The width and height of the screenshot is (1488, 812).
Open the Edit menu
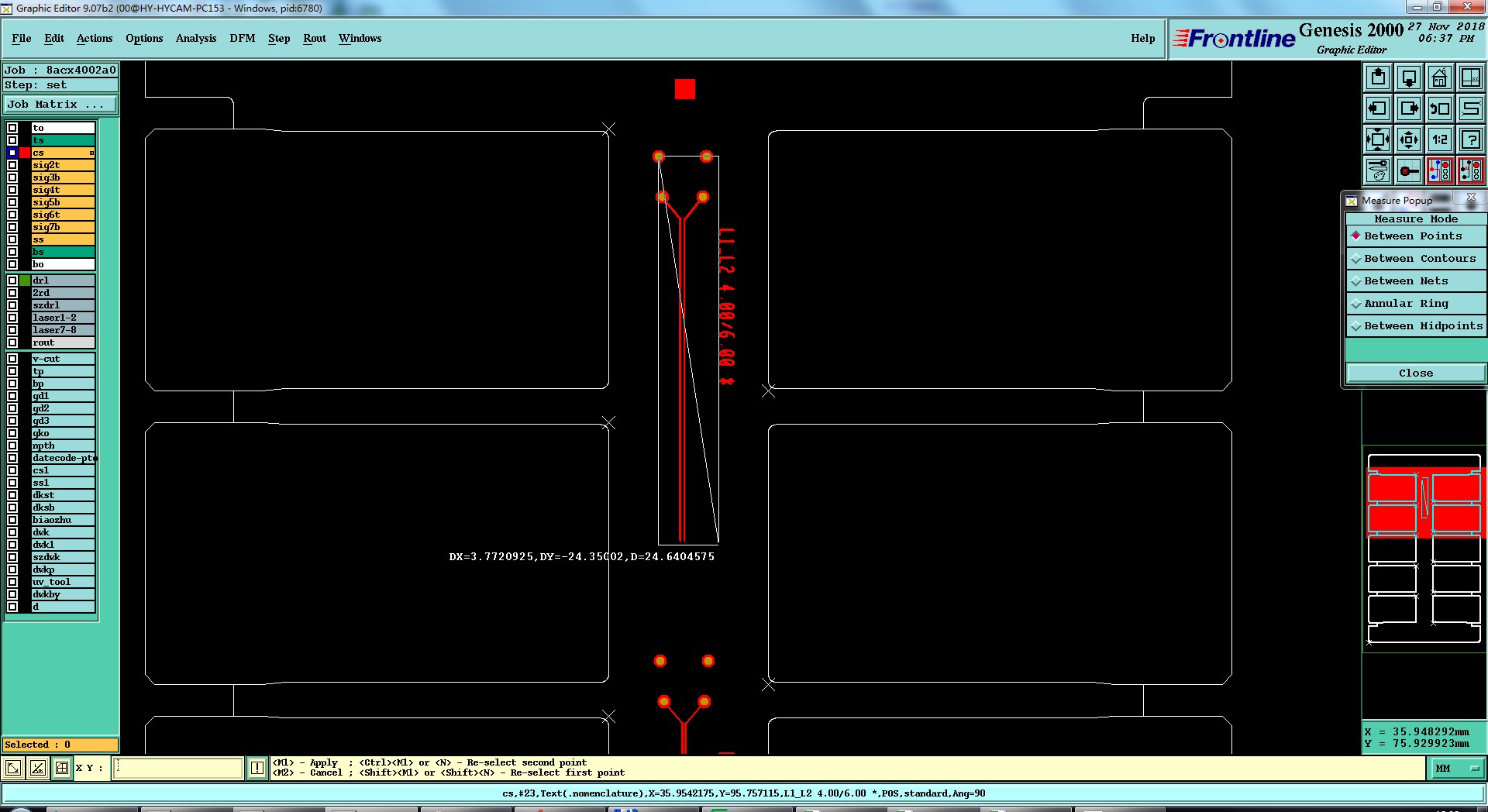[x=54, y=38]
